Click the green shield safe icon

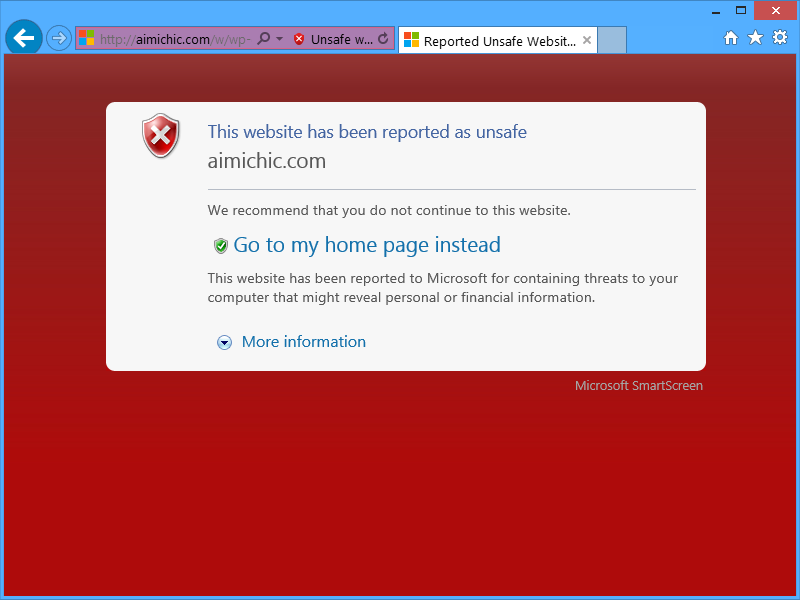click(220, 246)
